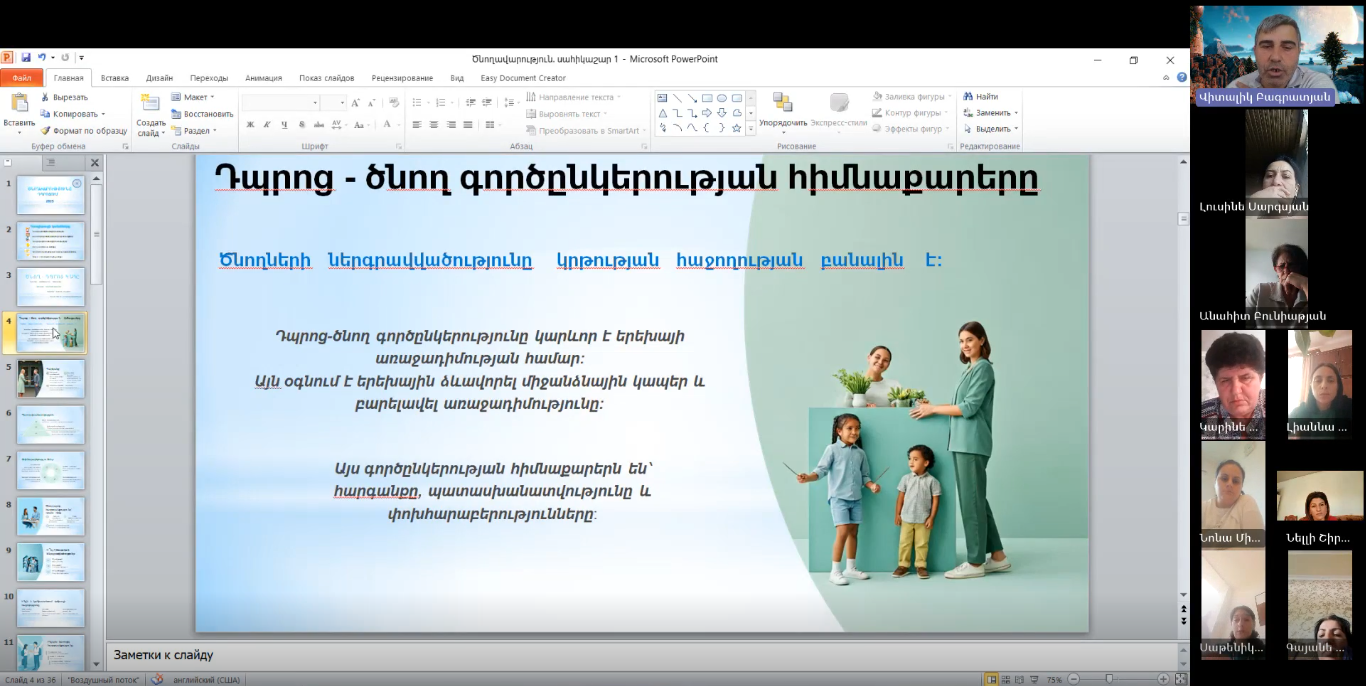Open the Файл (File) tab

[x=22, y=77]
